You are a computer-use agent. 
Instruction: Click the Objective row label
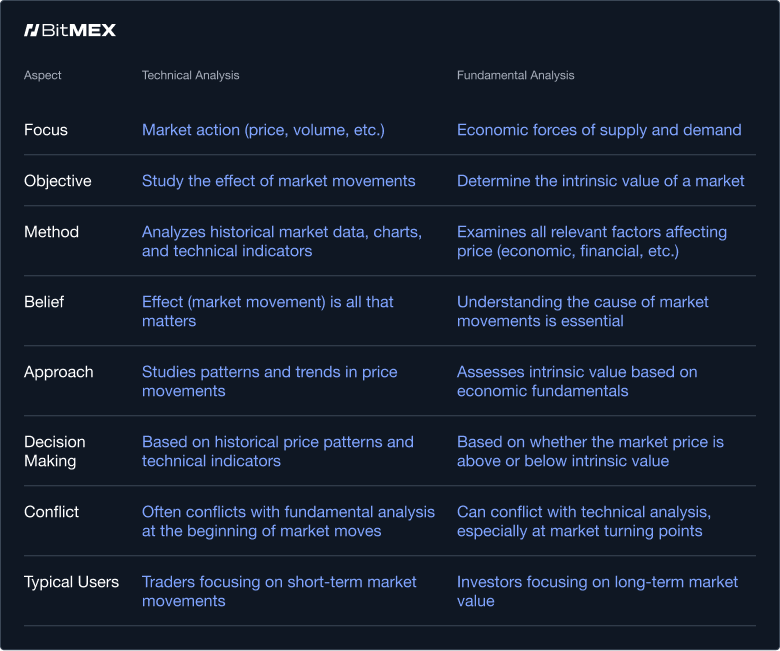[58, 181]
